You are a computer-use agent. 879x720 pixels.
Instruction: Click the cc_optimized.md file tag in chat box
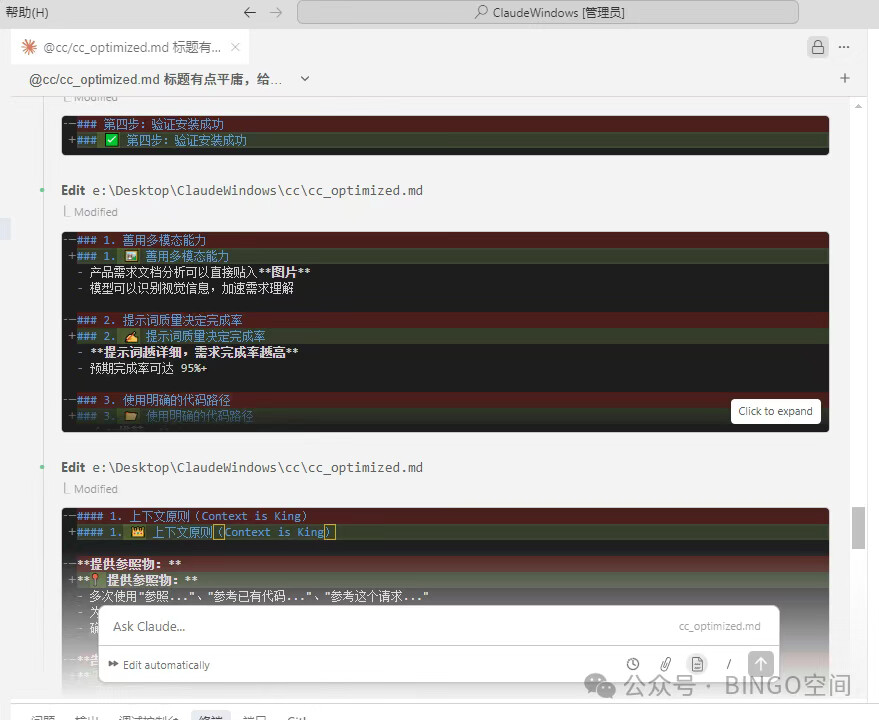coord(719,626)
